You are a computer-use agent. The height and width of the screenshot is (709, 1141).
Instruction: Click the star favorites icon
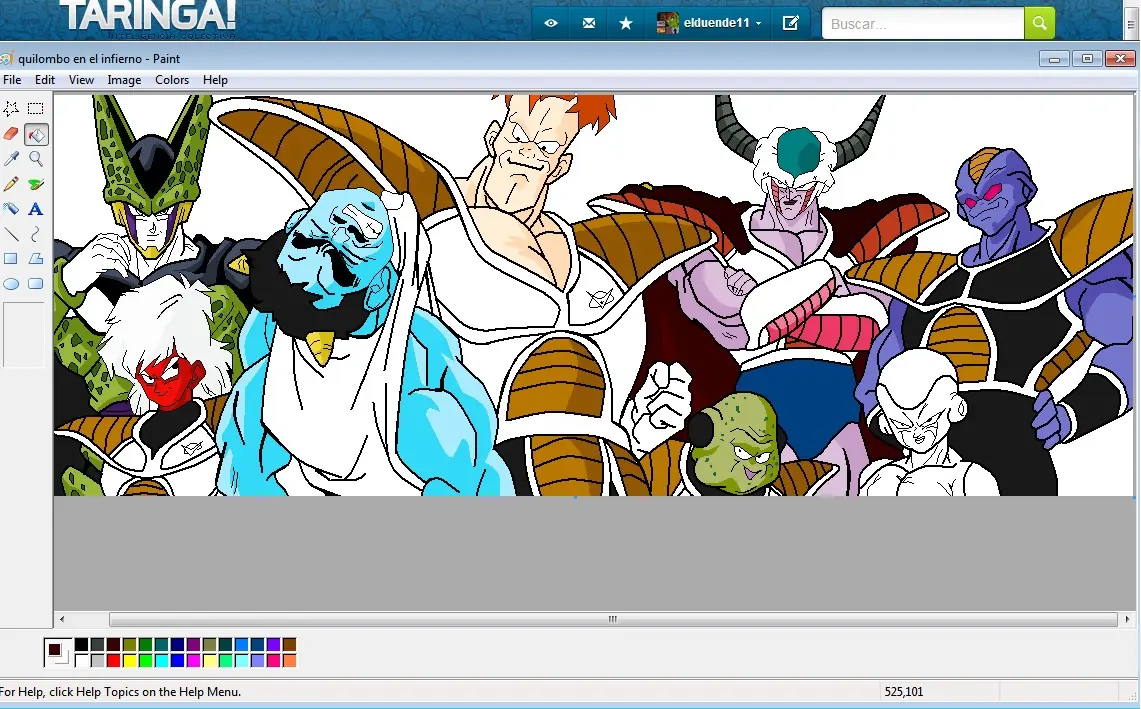(x=626, y=23)
